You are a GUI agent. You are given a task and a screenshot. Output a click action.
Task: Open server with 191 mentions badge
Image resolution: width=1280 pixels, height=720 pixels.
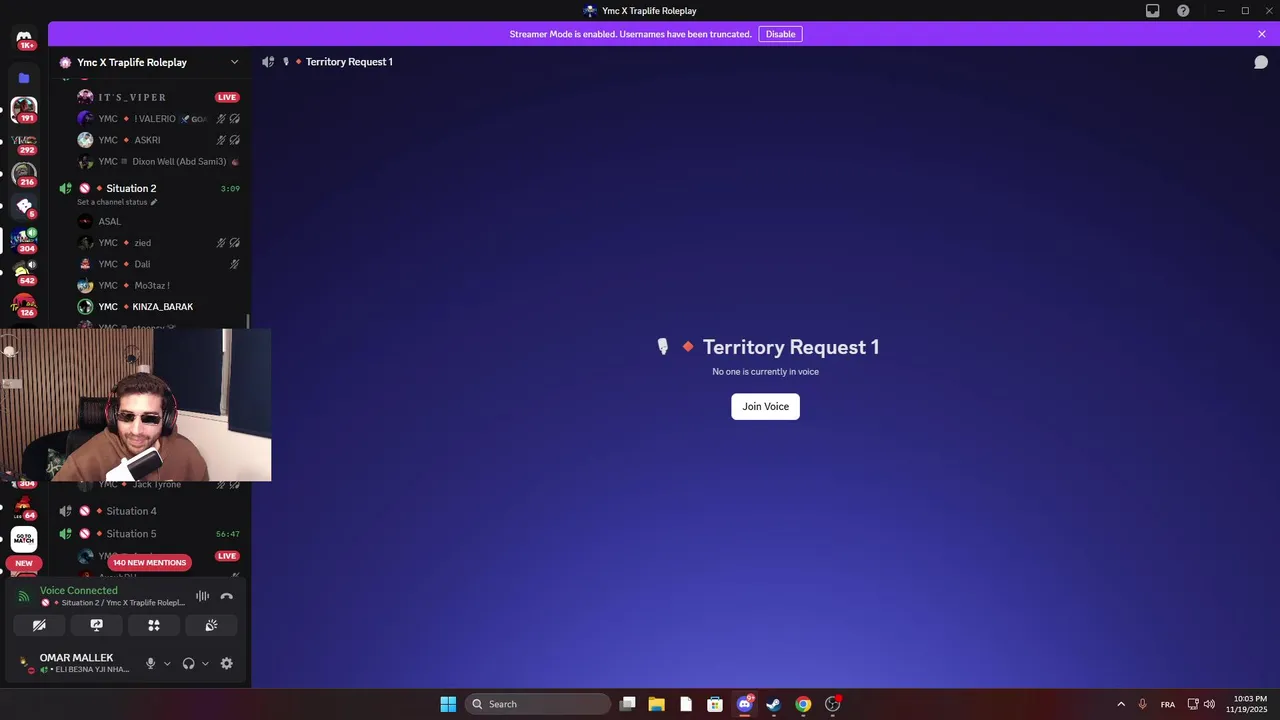[24, 109]
